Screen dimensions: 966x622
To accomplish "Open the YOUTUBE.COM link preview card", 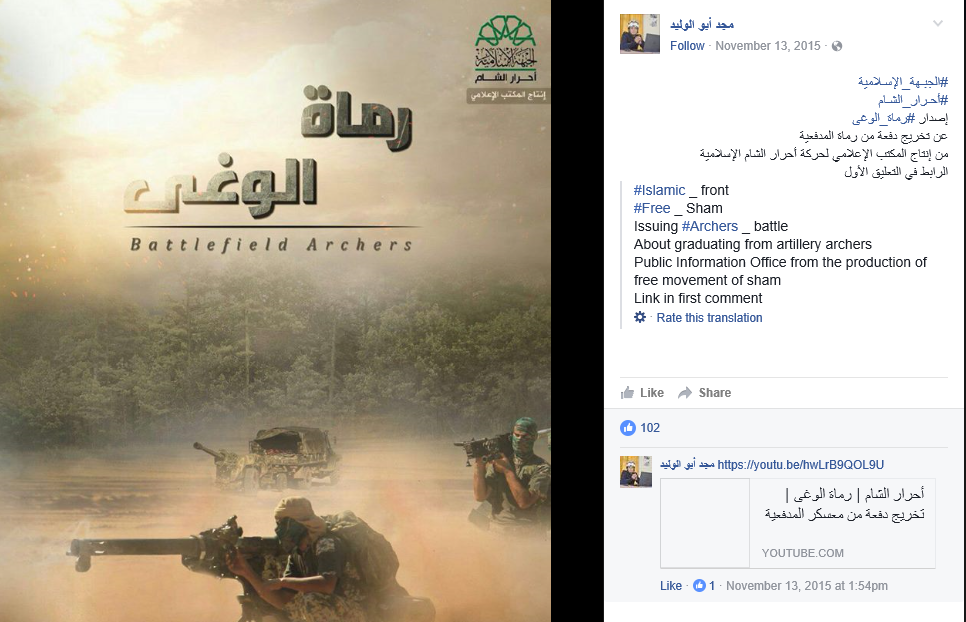I will 798,523.
